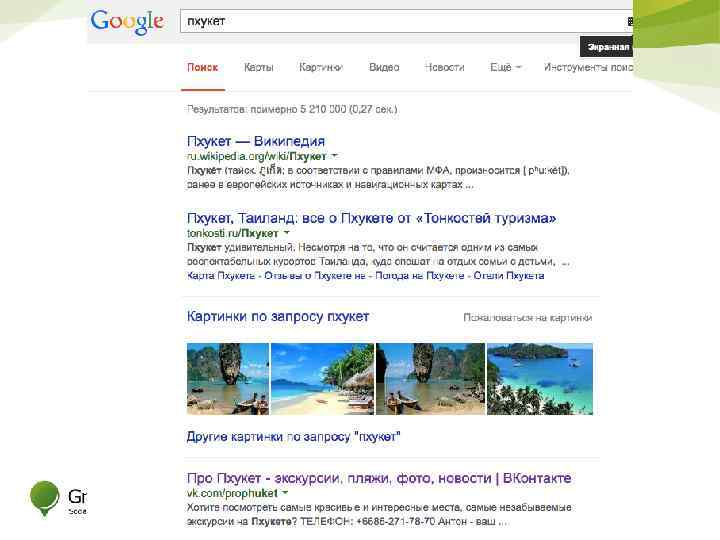Image resolution: width=720 pixels, height=540 pixels.
Task: Expand the arrow next to vk.com/prophuket
Action: (x=285, y=493)
